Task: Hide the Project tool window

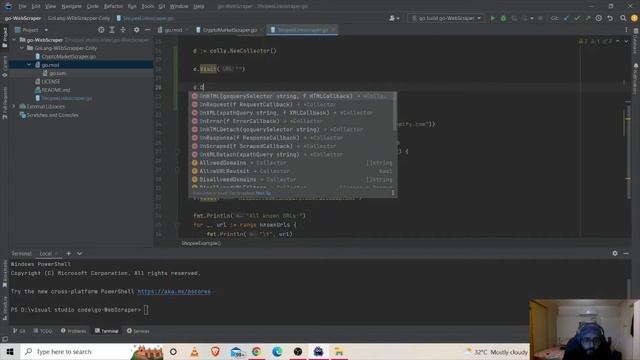Action: 148,30
